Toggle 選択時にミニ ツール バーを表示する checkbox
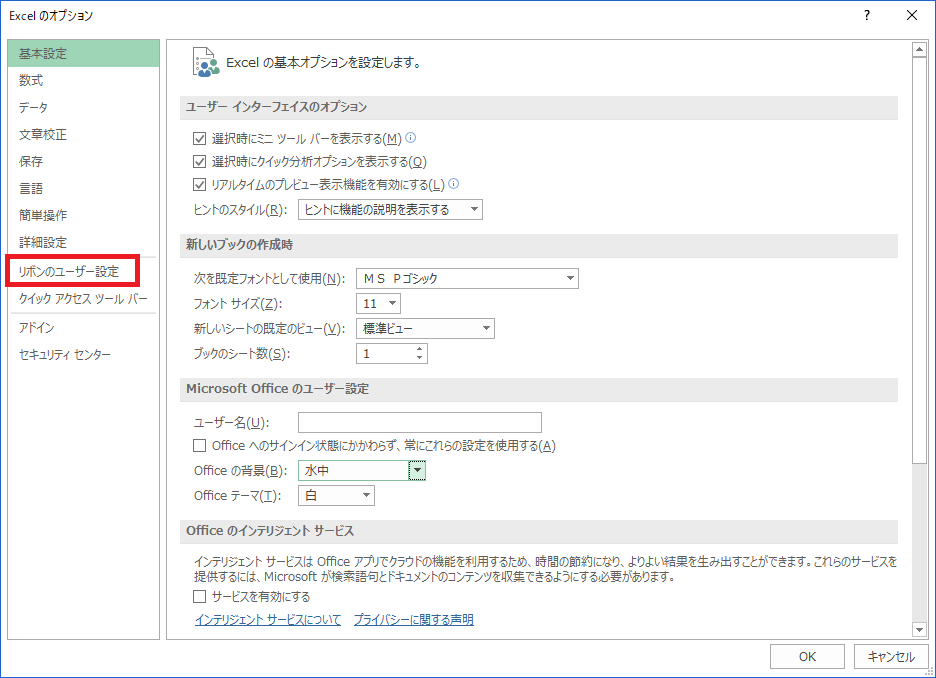This screenshot has height=678, width=936. (x=199, y=139)
